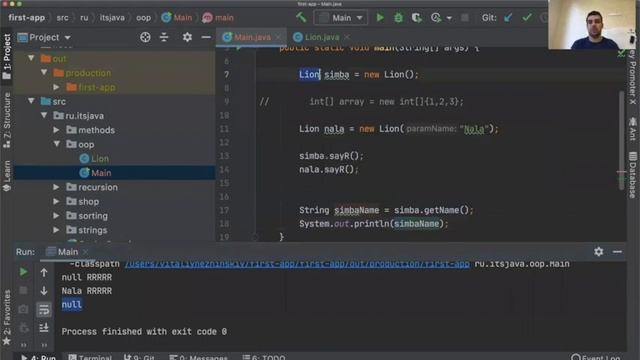This screenshot has width=640, height=360.
Task: Open the Ant side panel
Action: [633, 129]
